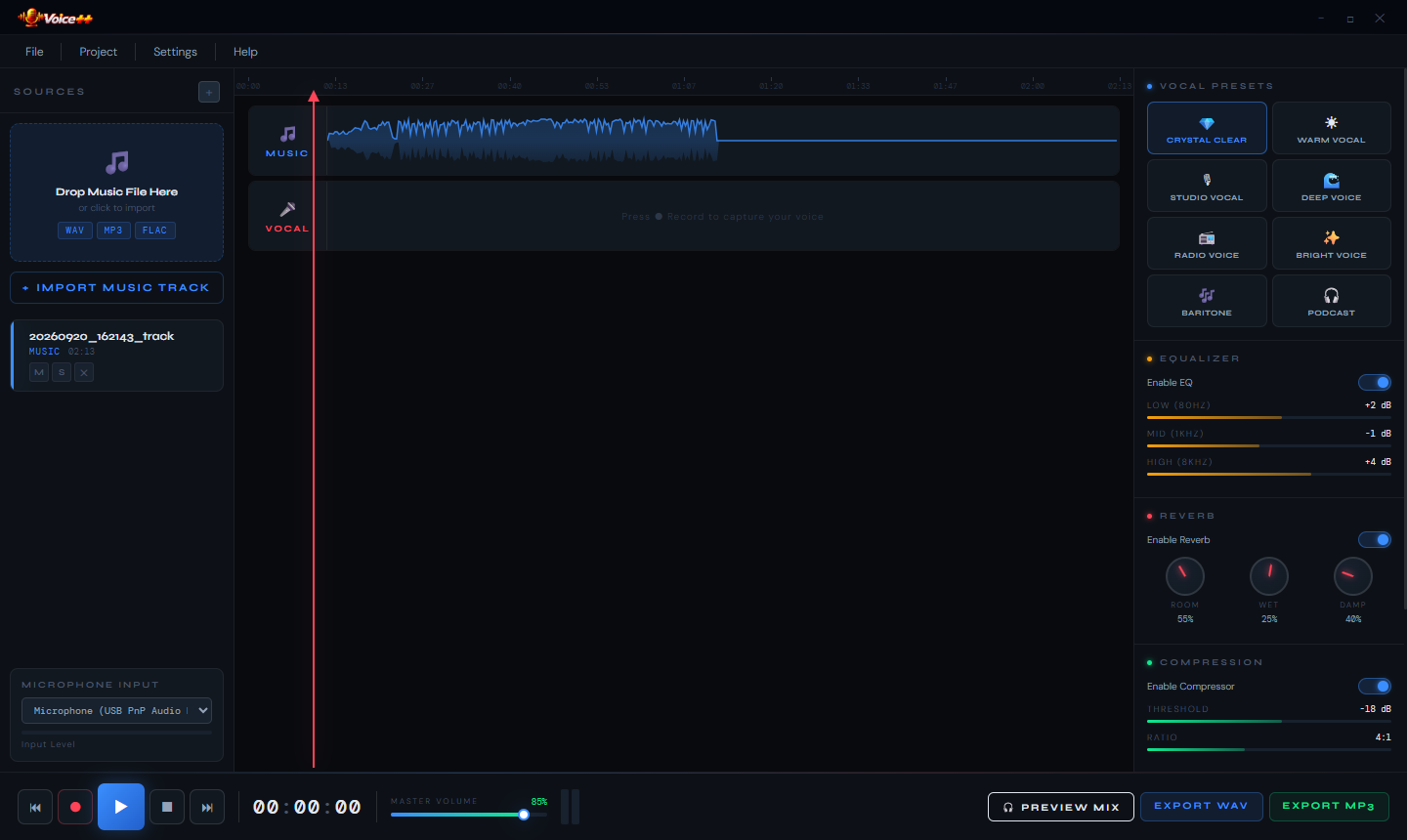Adjust the master volume slider
This screenshot has height=840, width=1407.
click(x=469, y=815)
